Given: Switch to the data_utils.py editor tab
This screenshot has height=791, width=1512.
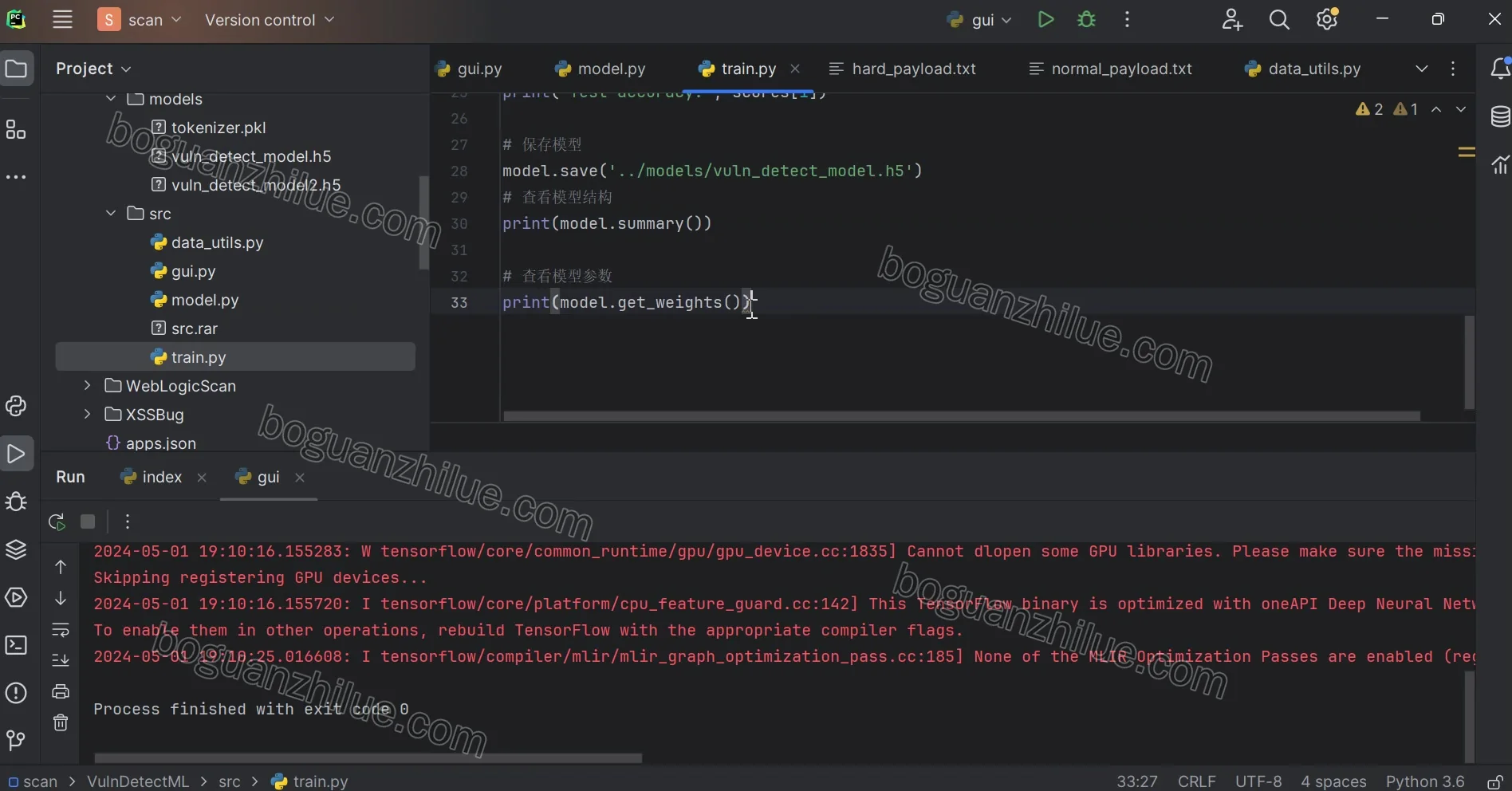Looking at the screenshot, I should click(x=1303, y=69).
